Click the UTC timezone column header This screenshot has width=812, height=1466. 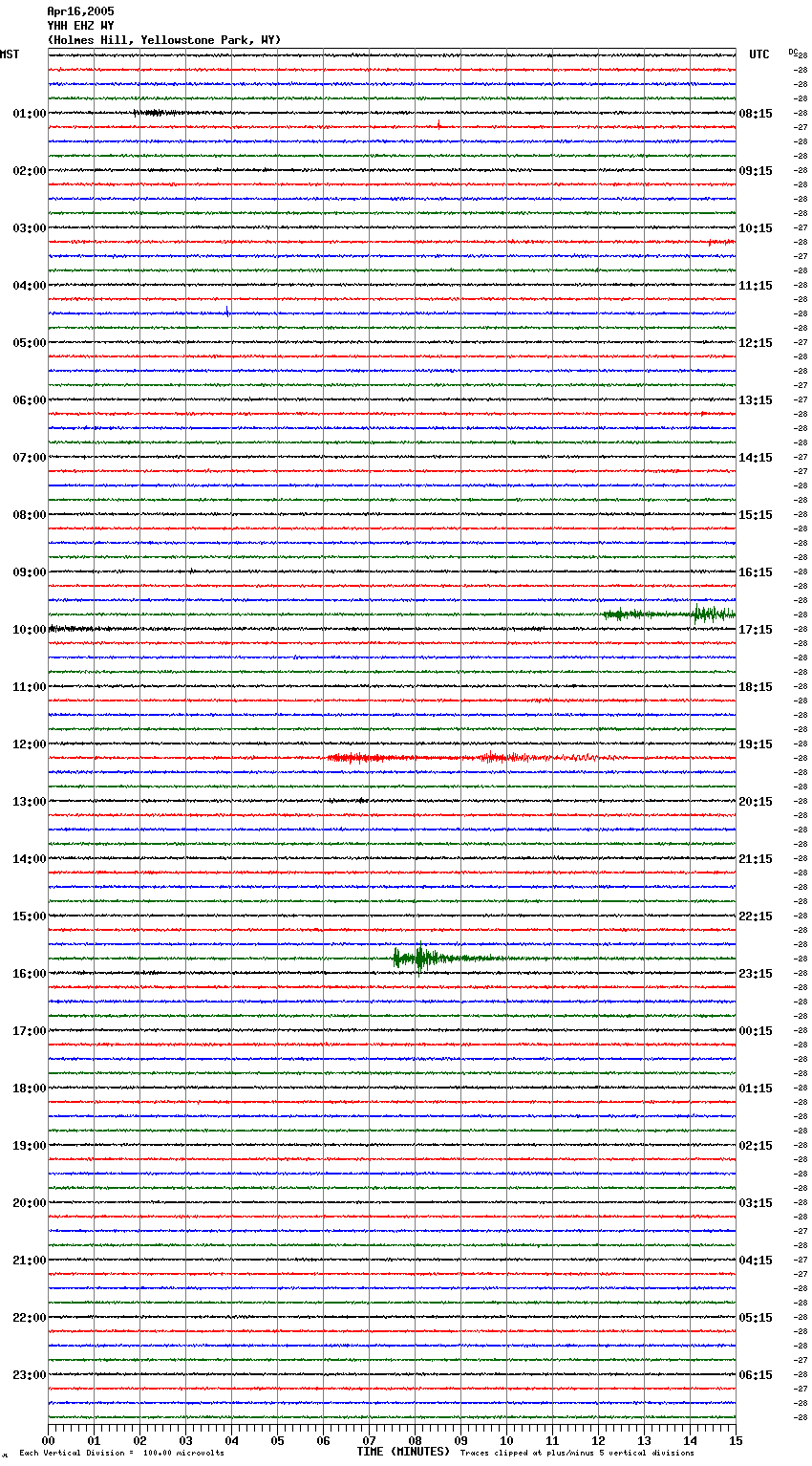pos(759,54)
